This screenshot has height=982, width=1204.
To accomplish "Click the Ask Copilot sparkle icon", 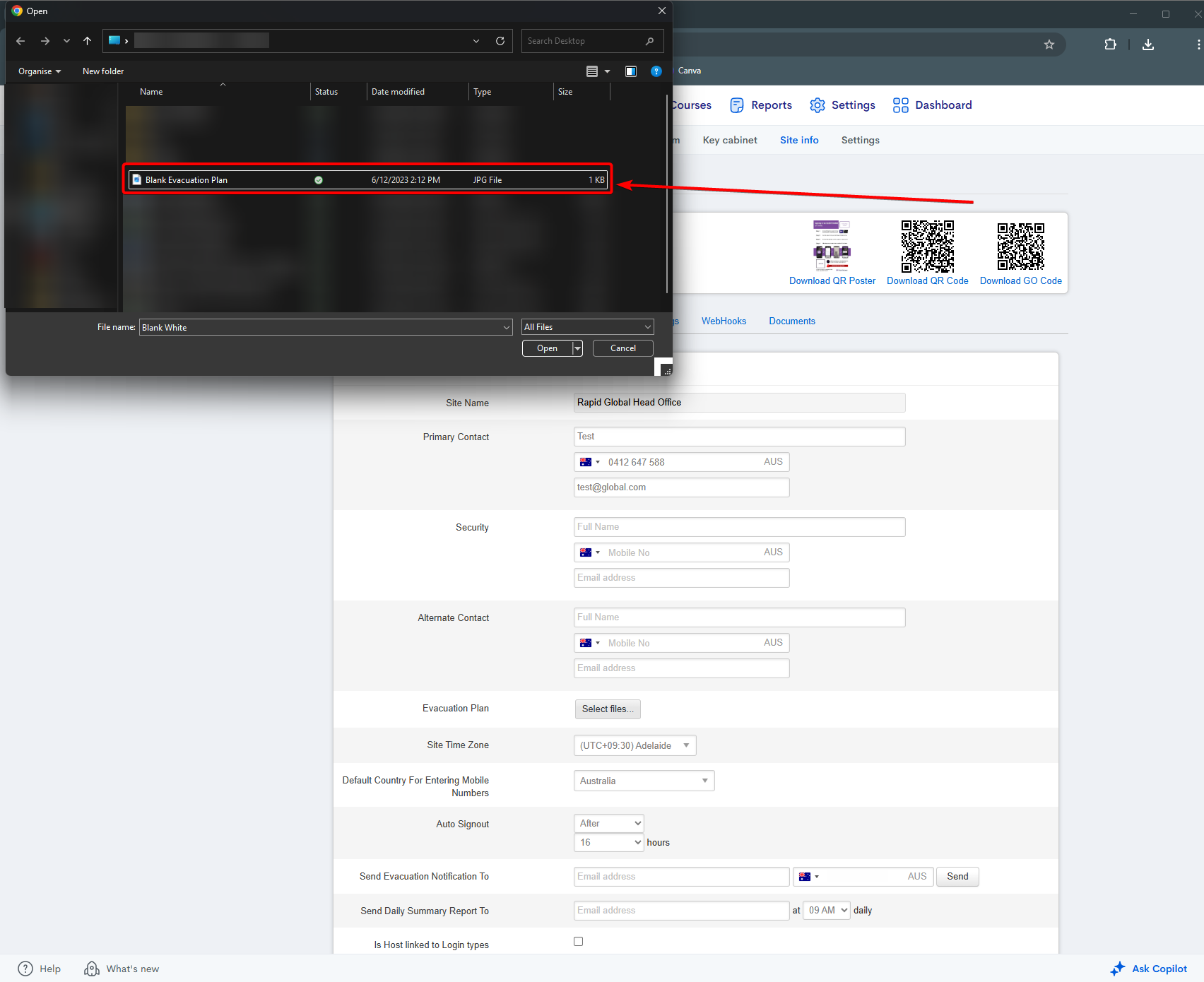I will tap(1117, 969).
